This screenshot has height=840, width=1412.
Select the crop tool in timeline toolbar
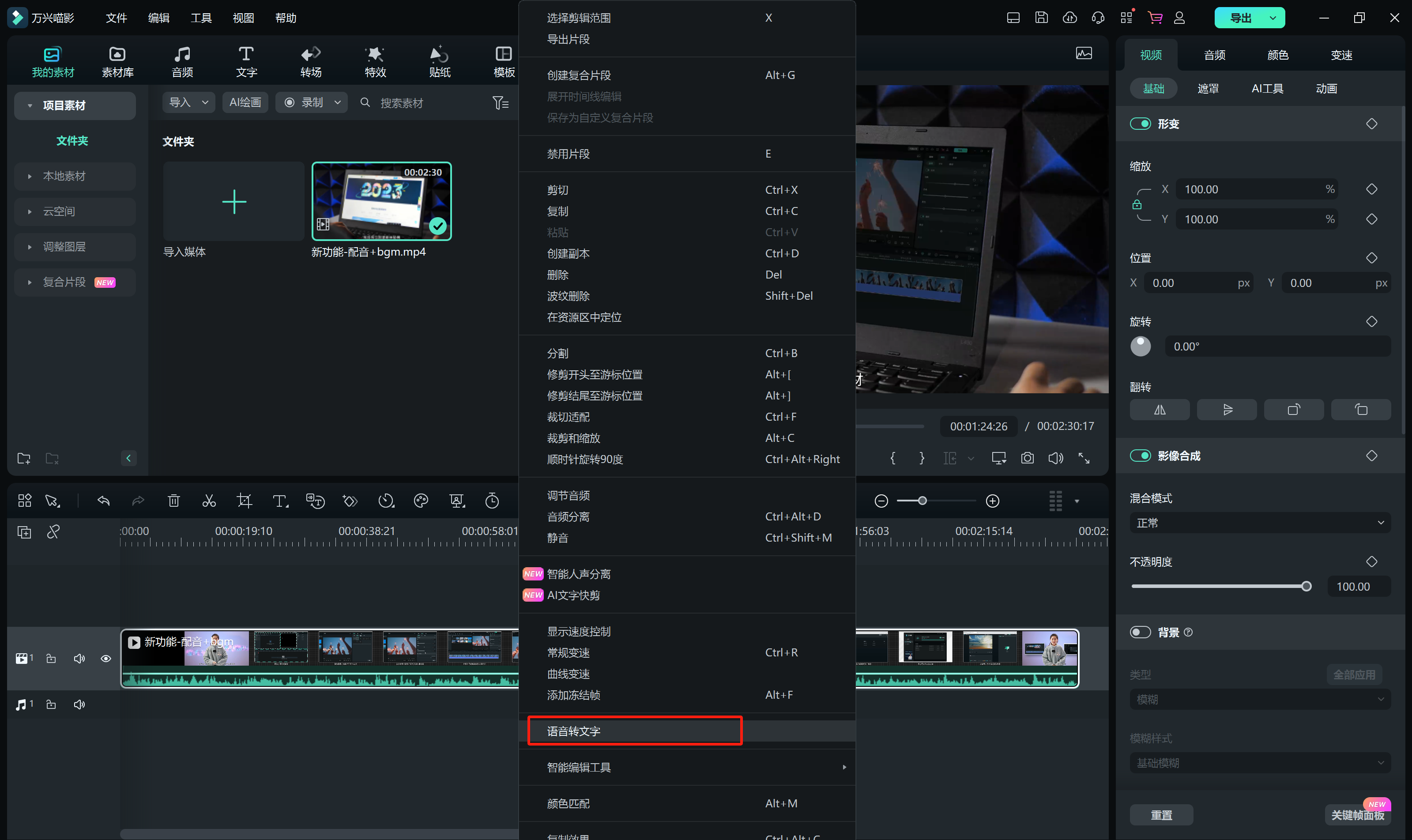pyautogui.click(x=244, y=501)
